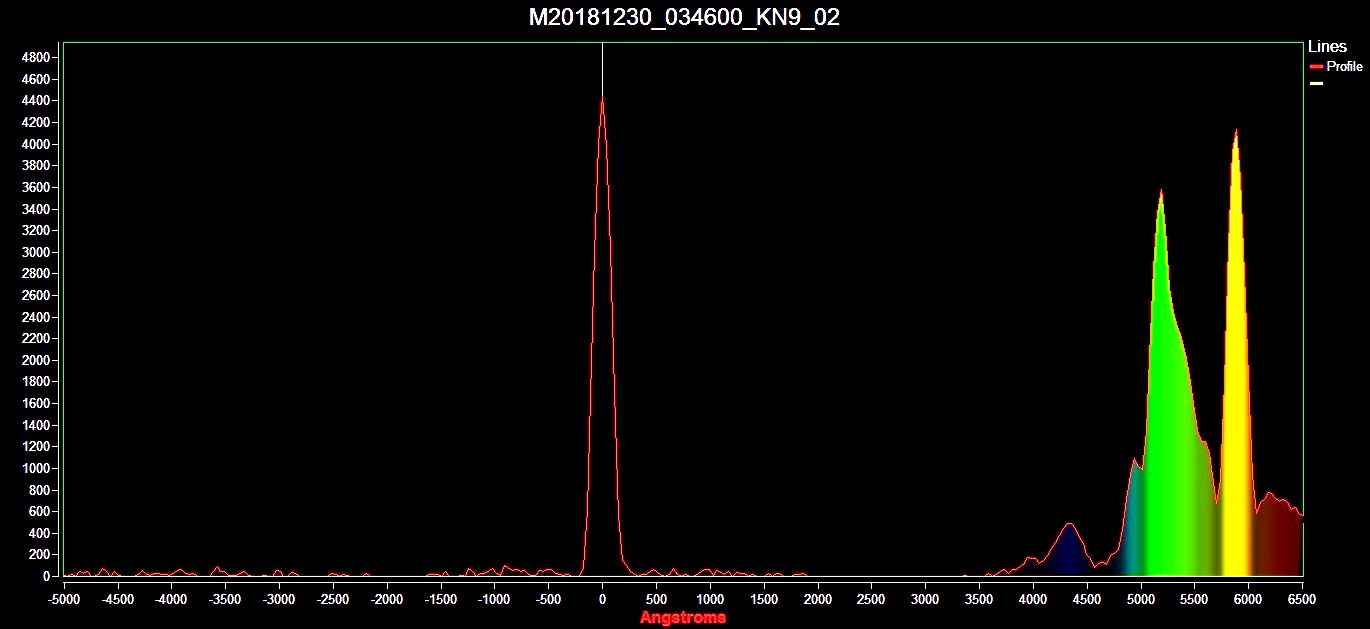Select the Profile legend entry label
Screen dimensions: 1370x629
(1344, 66)
